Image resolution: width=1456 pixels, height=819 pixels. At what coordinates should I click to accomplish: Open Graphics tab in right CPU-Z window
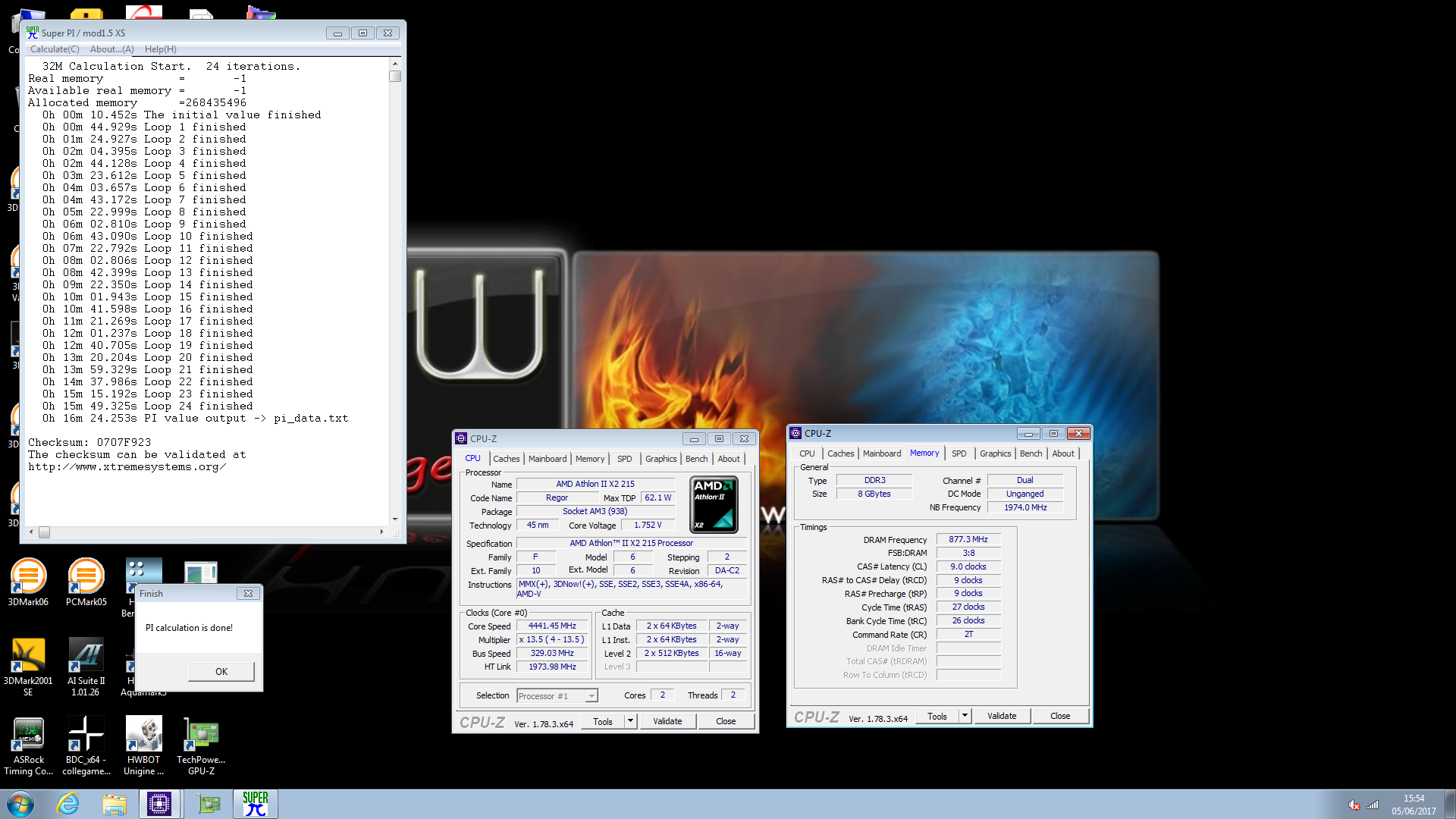point(995,453)
